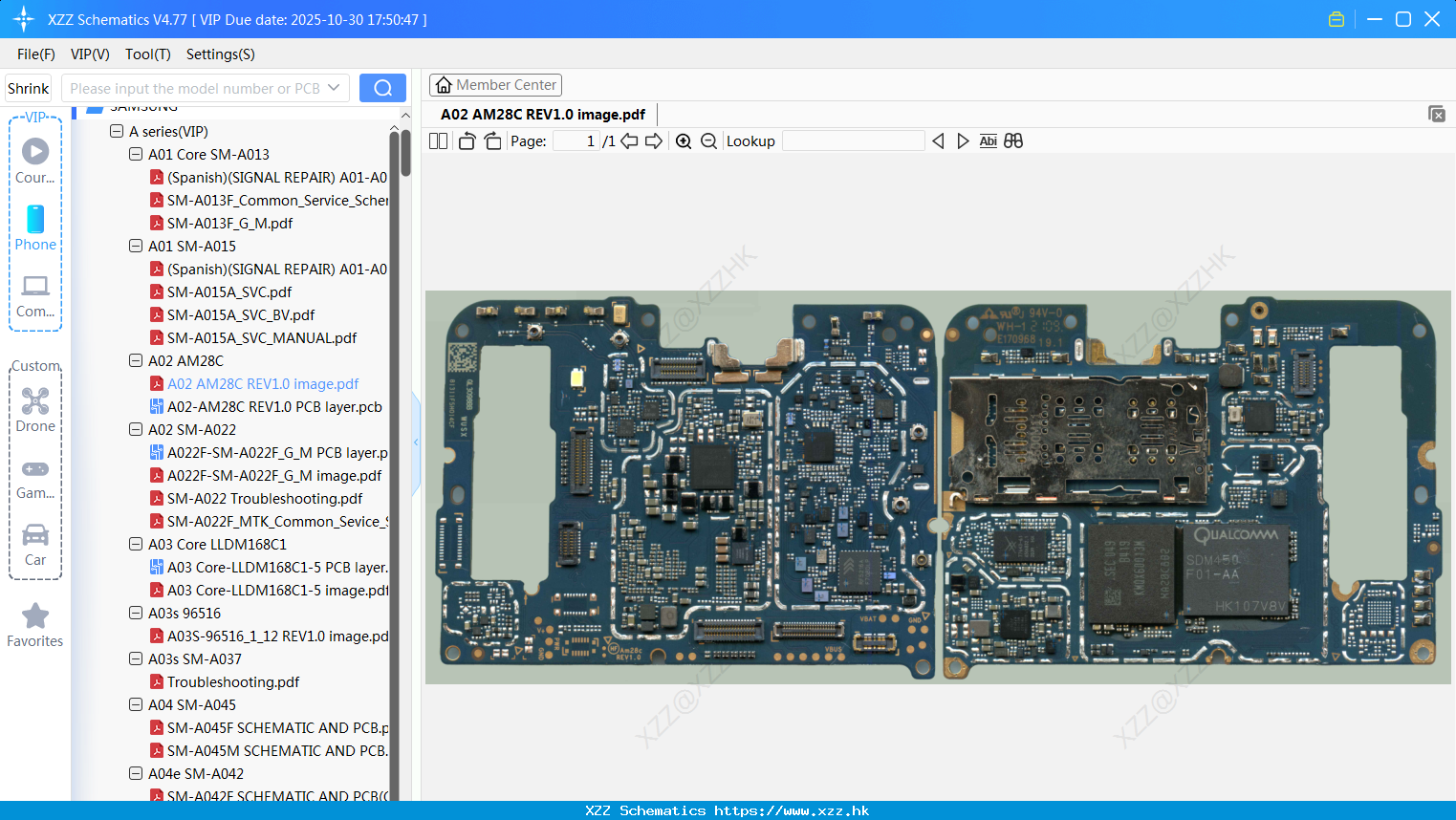Viewport: 1456px width, 820px height.
Task: Open SM-A015A_SVC.pdf
Action: (229, 291)
